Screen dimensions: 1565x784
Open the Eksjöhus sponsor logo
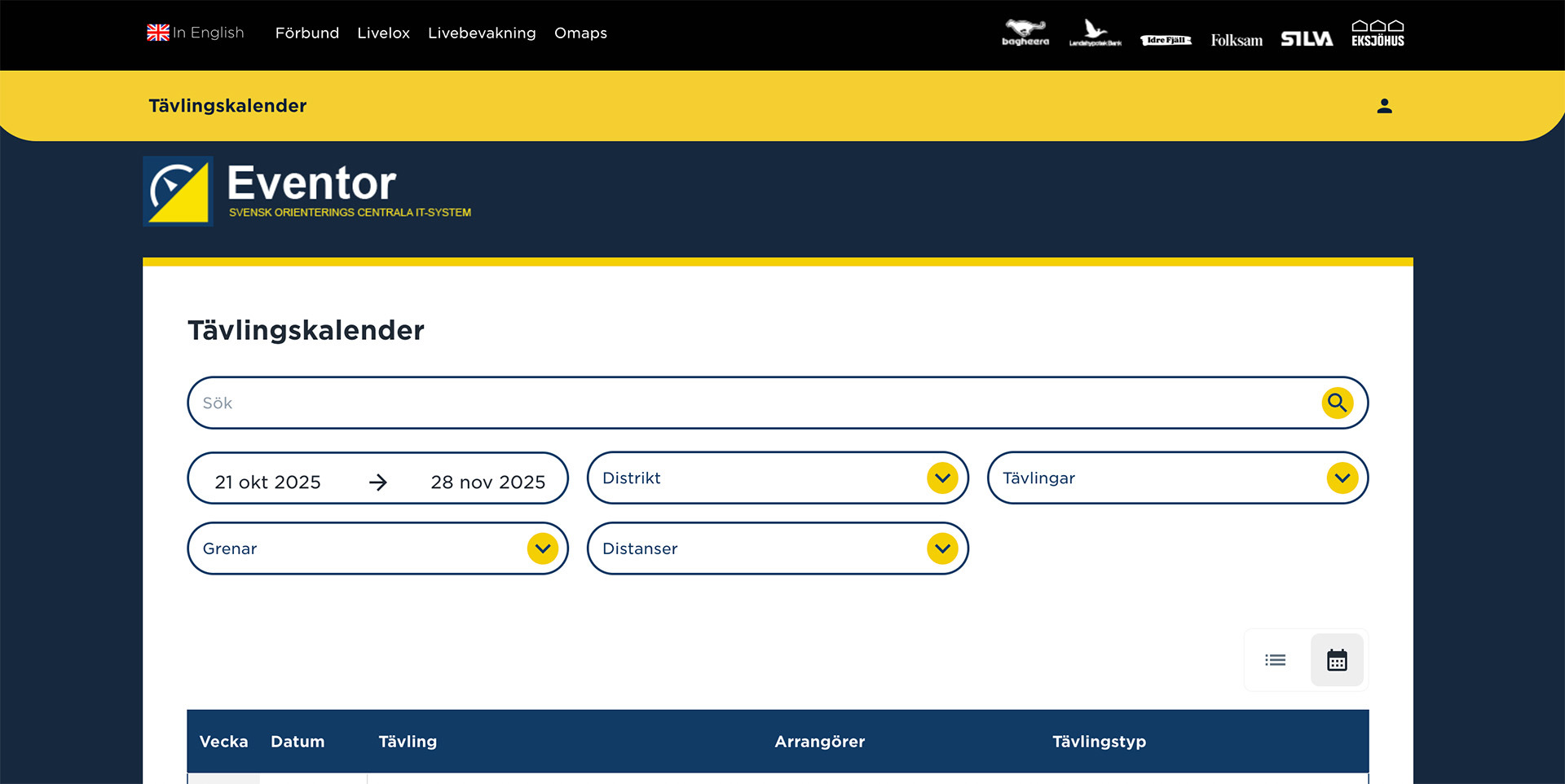pyautogui.click(x=1378, y=33)
